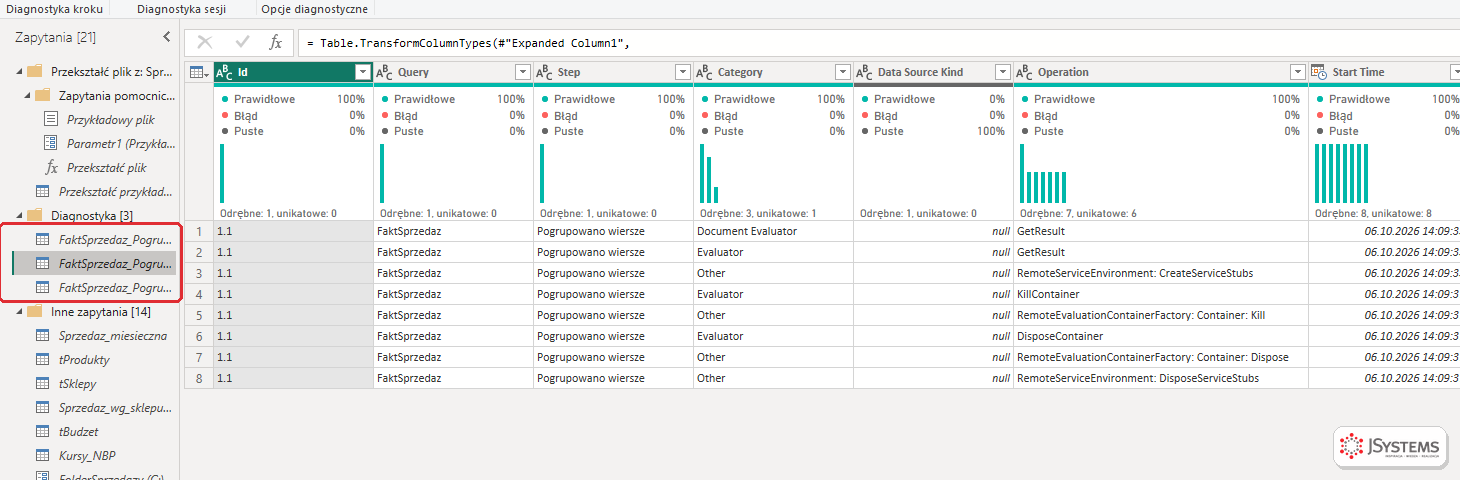Click table icon beside tProdukty
Image resolution: width=1460 pixels, height=480 pixels.
click(43, 359)
